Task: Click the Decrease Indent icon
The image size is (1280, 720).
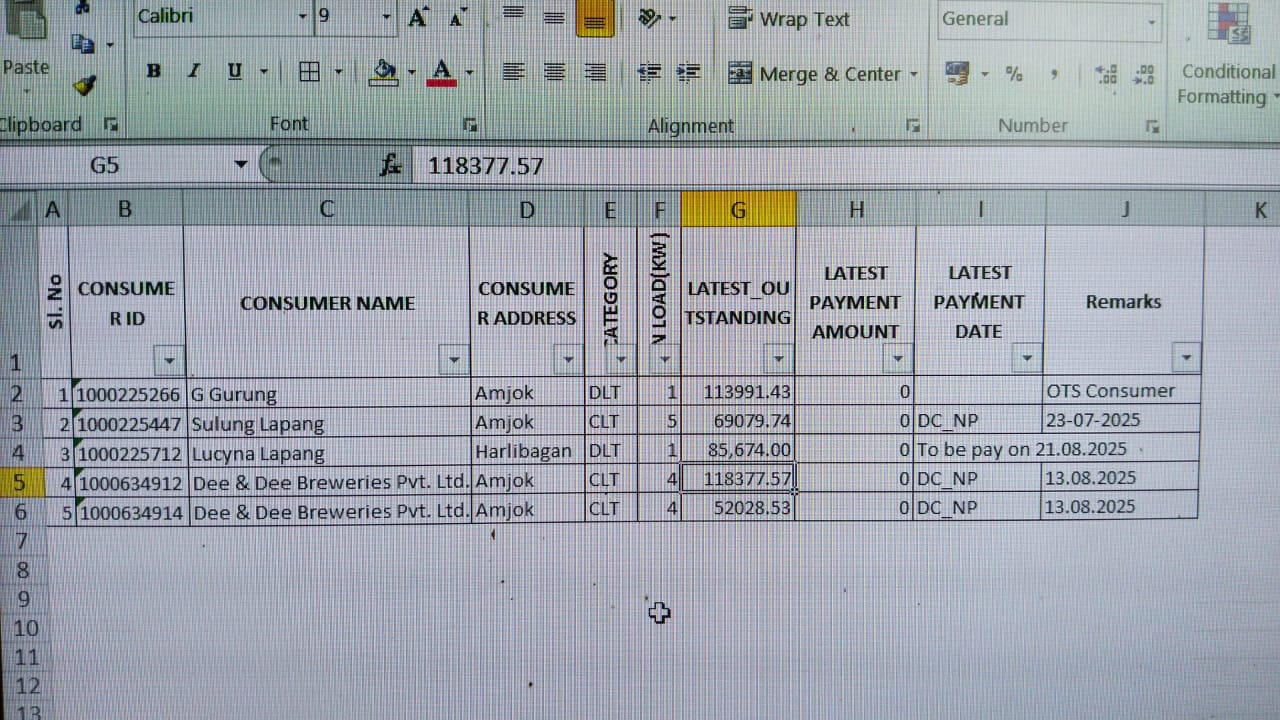Action: [649, 71]
